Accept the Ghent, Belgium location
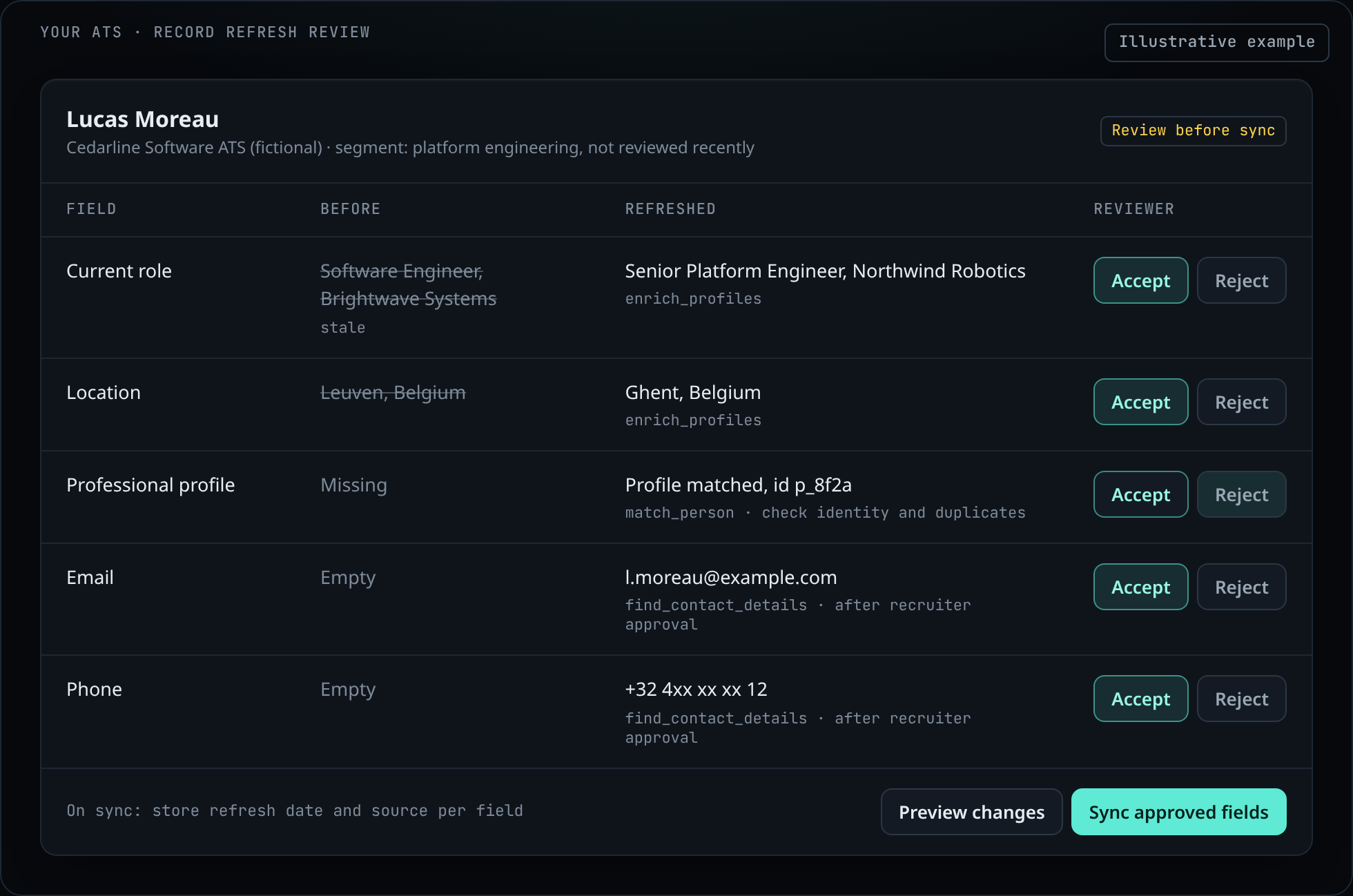 1140,402
